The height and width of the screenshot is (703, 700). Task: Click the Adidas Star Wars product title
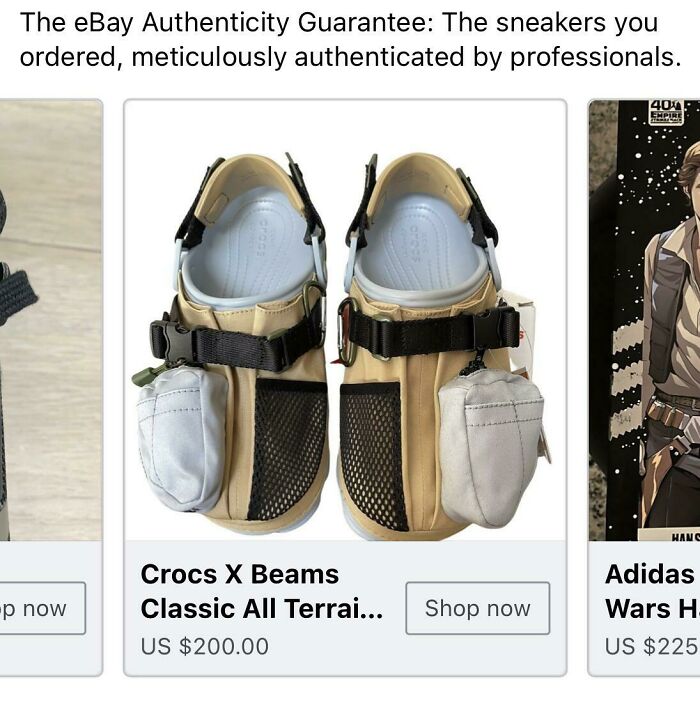coord(652,591)
